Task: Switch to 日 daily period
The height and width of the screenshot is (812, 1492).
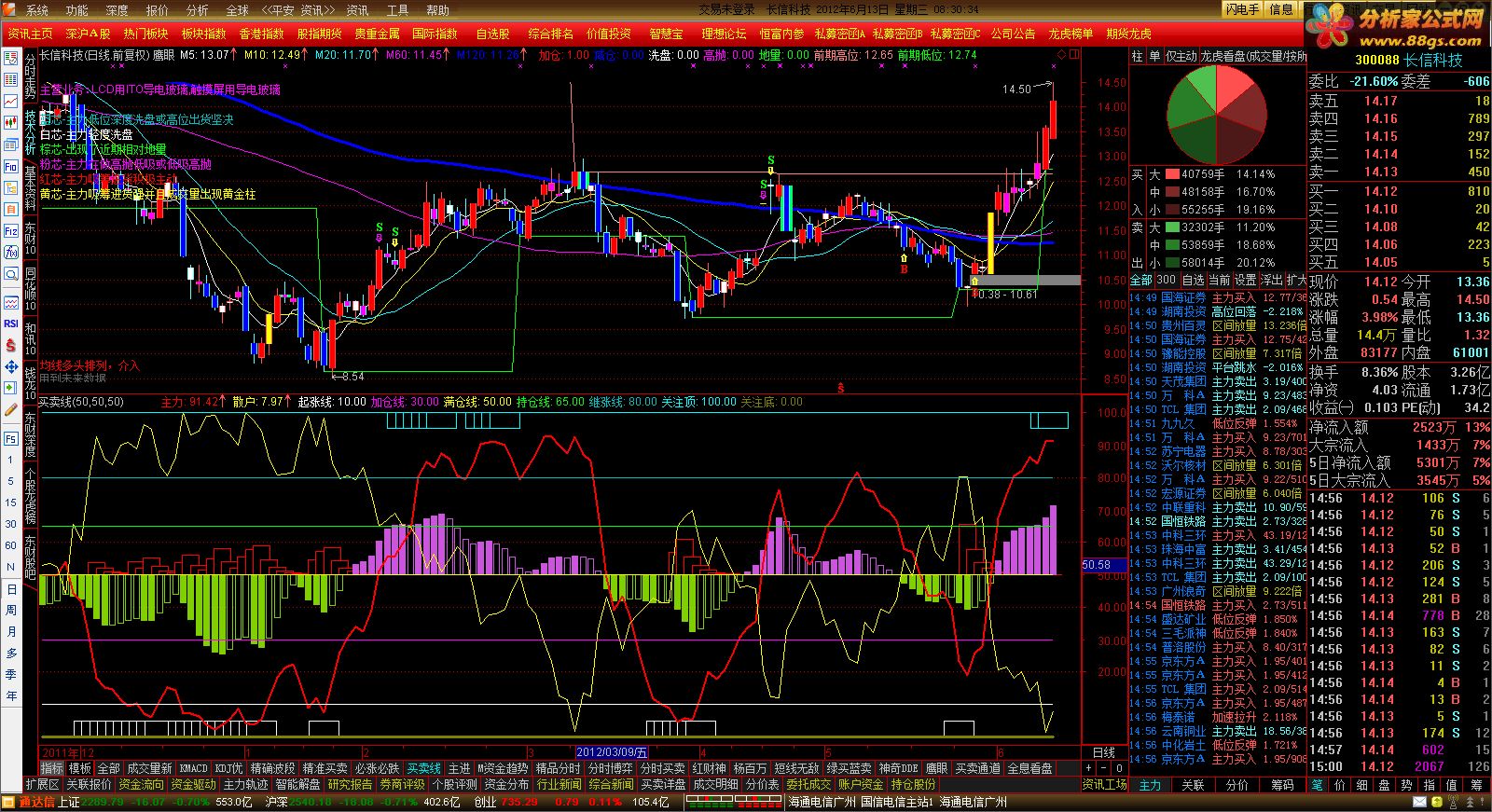Action: coord(11,589)
